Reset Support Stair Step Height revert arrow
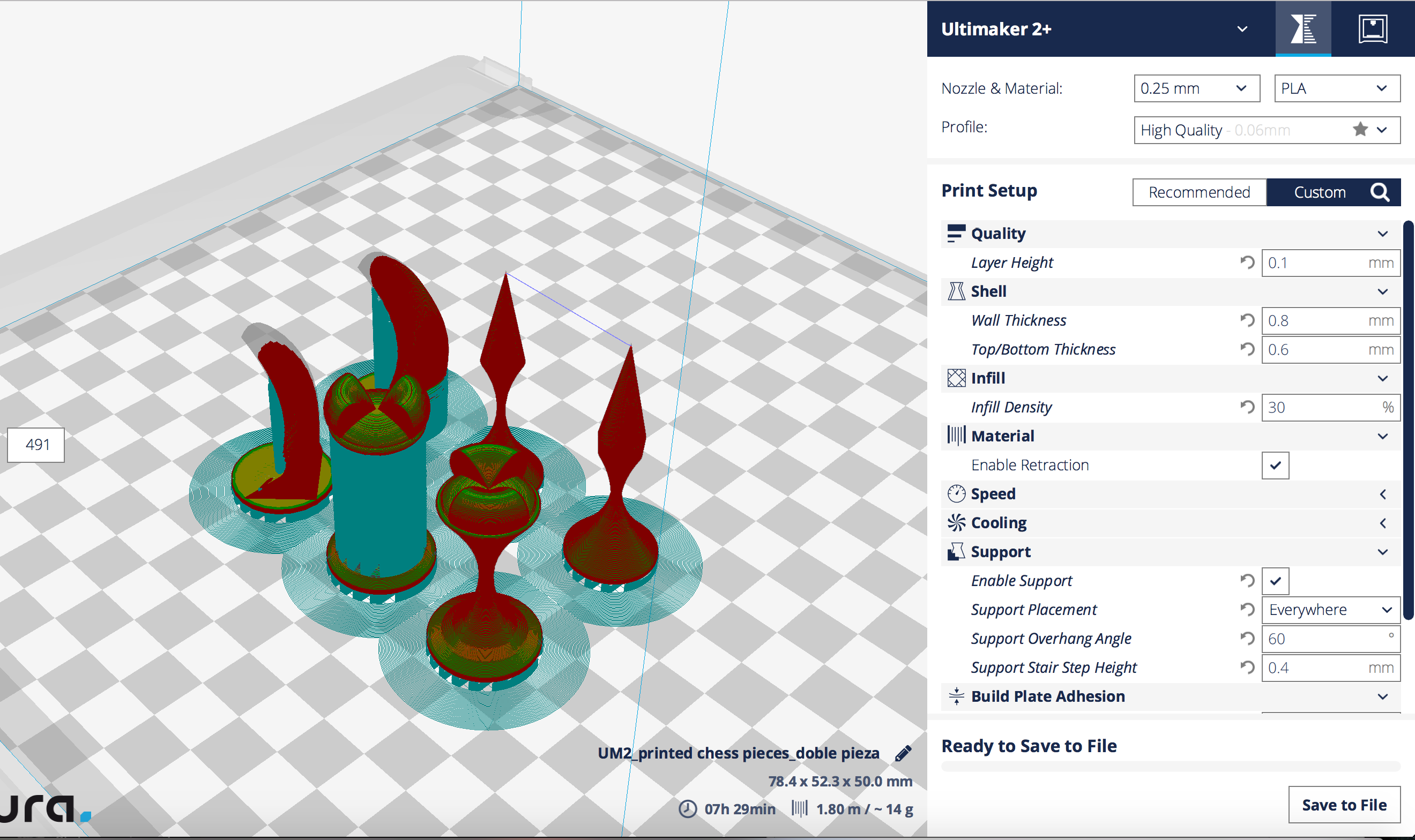 1247,667
